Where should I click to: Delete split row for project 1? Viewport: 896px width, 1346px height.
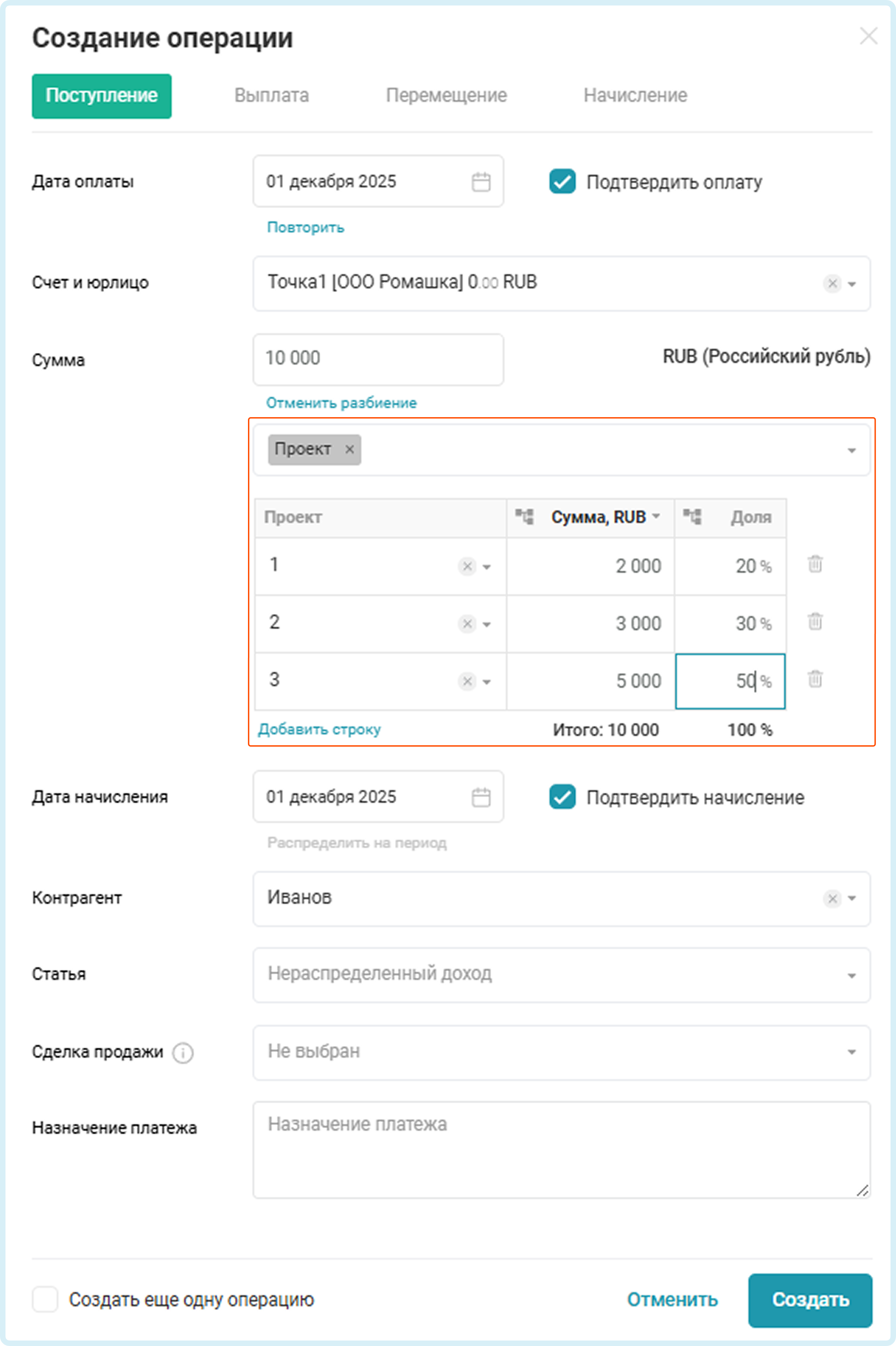815,564
